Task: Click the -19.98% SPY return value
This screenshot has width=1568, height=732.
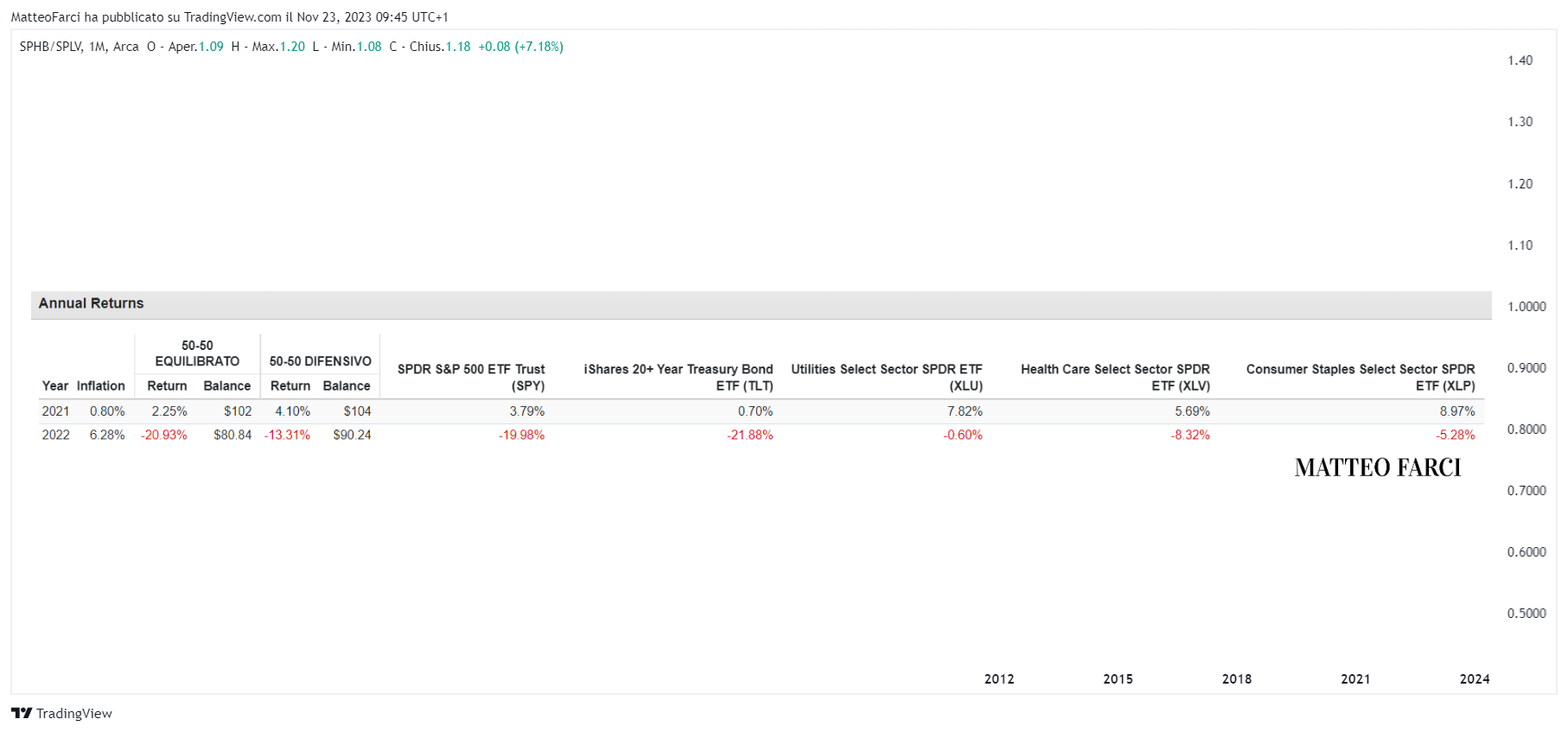Action: click(521, 435)
